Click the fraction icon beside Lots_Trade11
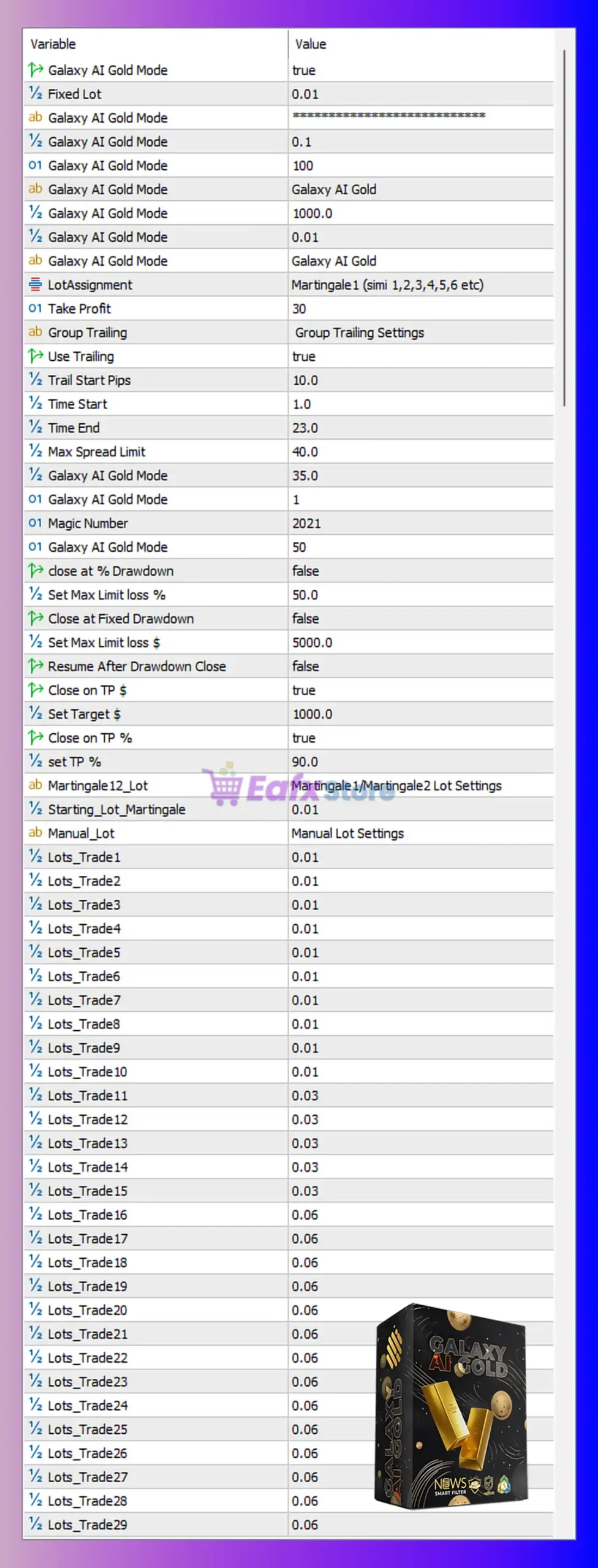The width and height of the screenshot is (598, 1568). click(x=36, y=1095)
